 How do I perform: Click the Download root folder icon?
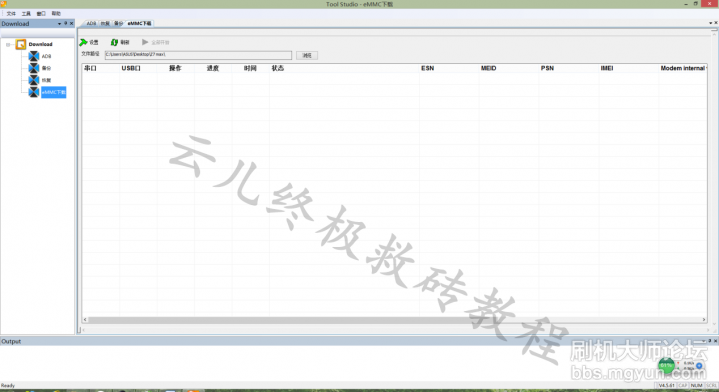point(21,44)
